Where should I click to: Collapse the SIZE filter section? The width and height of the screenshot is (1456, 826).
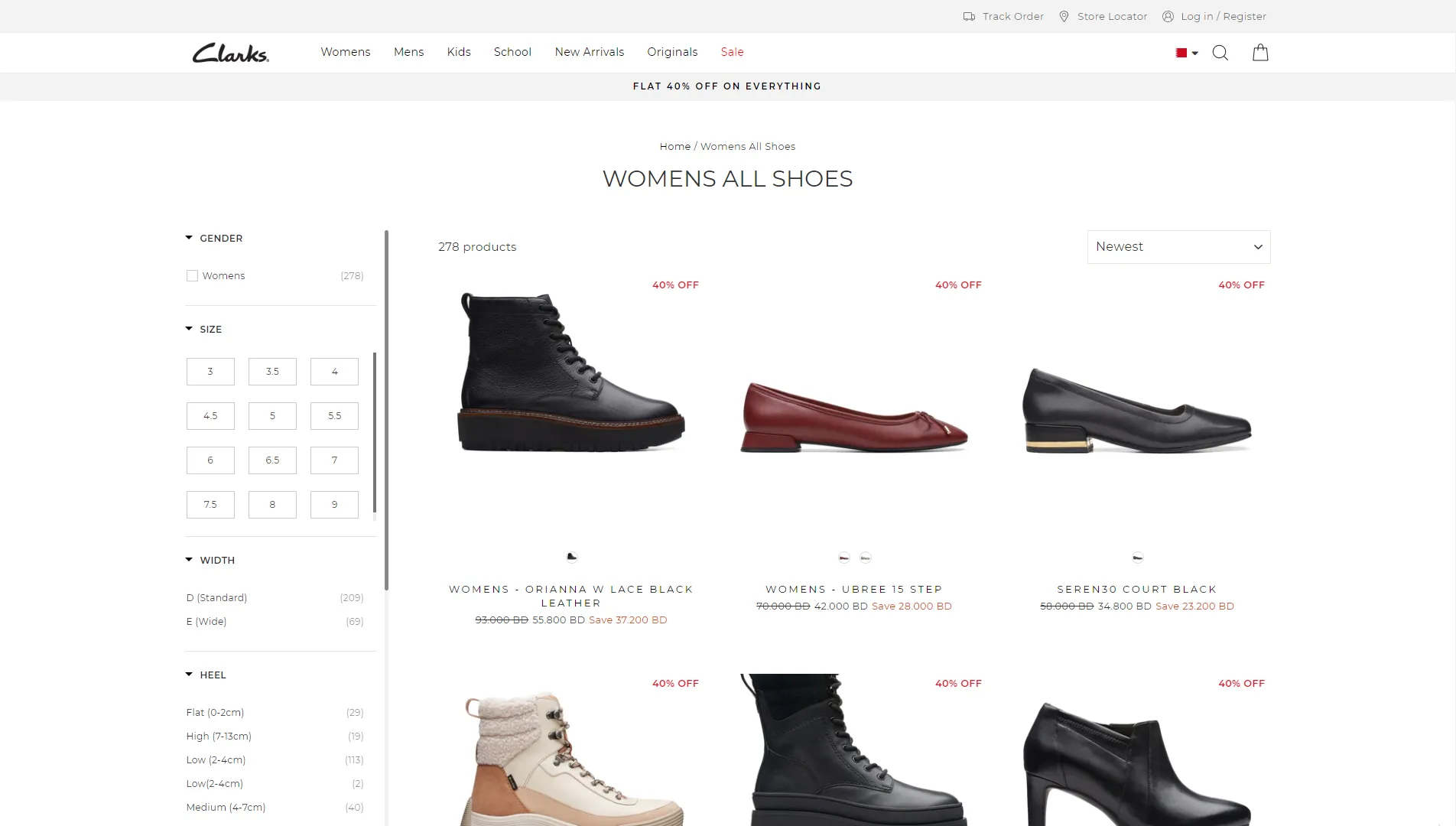[x=203, y=329]
